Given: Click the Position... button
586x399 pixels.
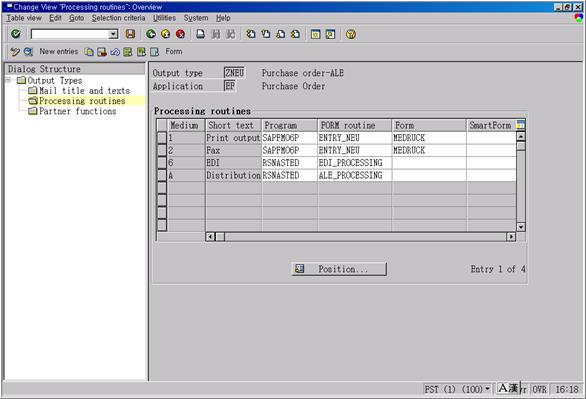Looking at the screenshot, I should (x=339, y=269).
